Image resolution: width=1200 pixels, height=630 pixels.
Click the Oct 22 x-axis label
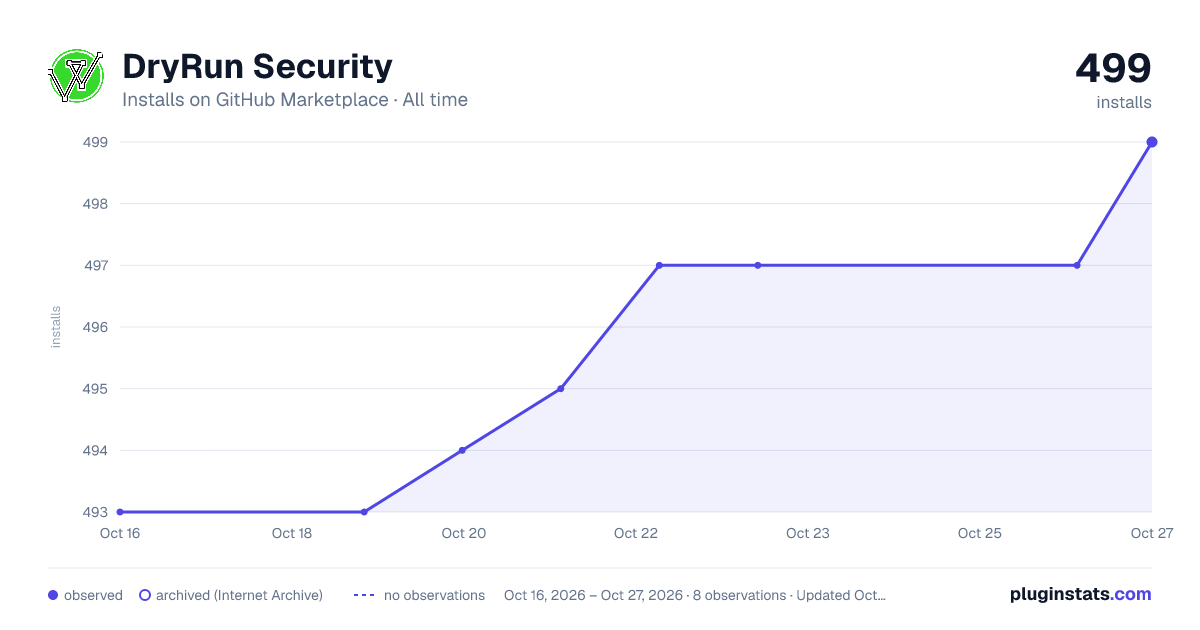[636, 533]
